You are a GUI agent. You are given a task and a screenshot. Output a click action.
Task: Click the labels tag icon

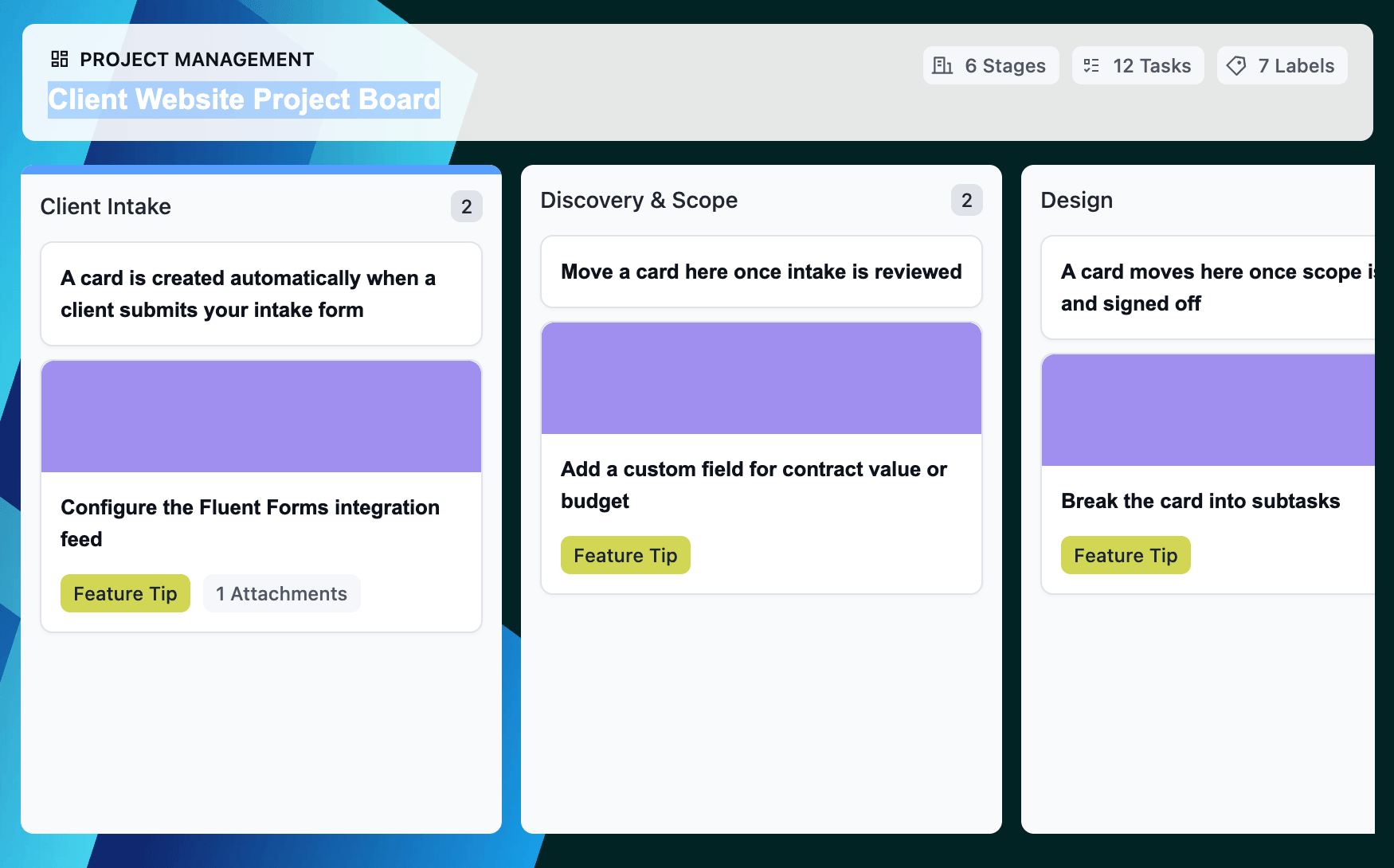[x=1236, y=65]
